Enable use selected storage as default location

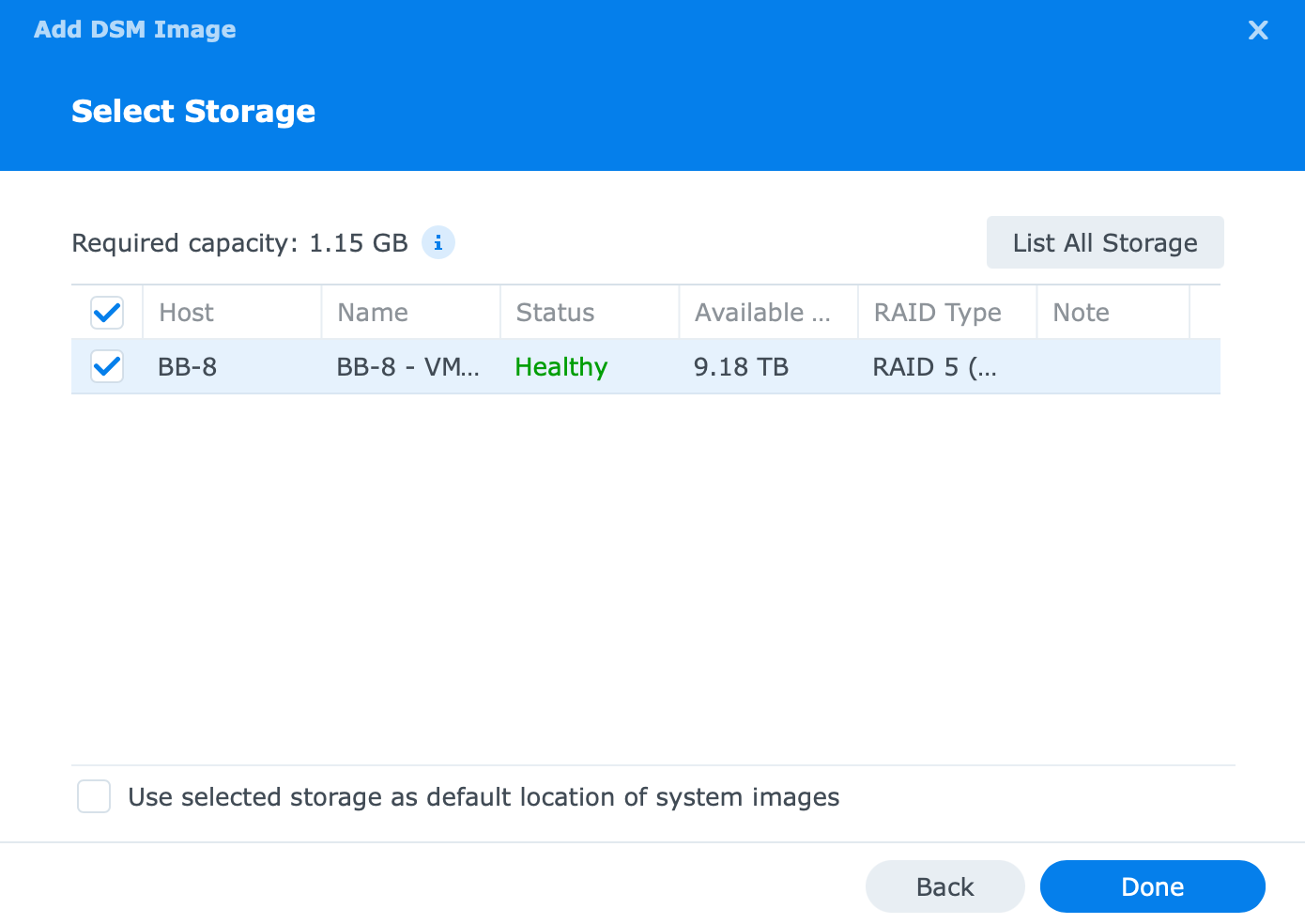(94, 796)
